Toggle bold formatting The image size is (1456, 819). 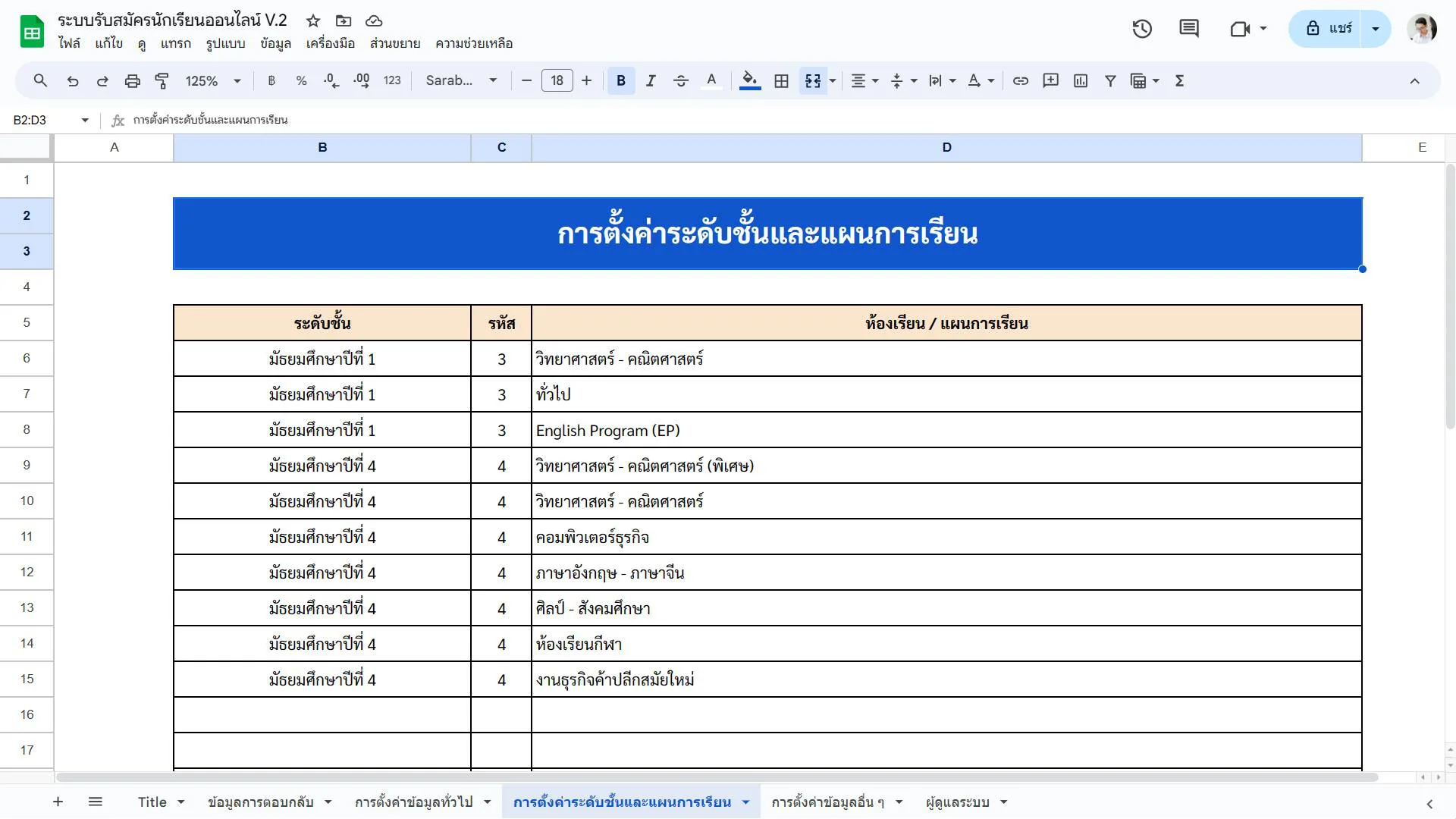[621, 80]
